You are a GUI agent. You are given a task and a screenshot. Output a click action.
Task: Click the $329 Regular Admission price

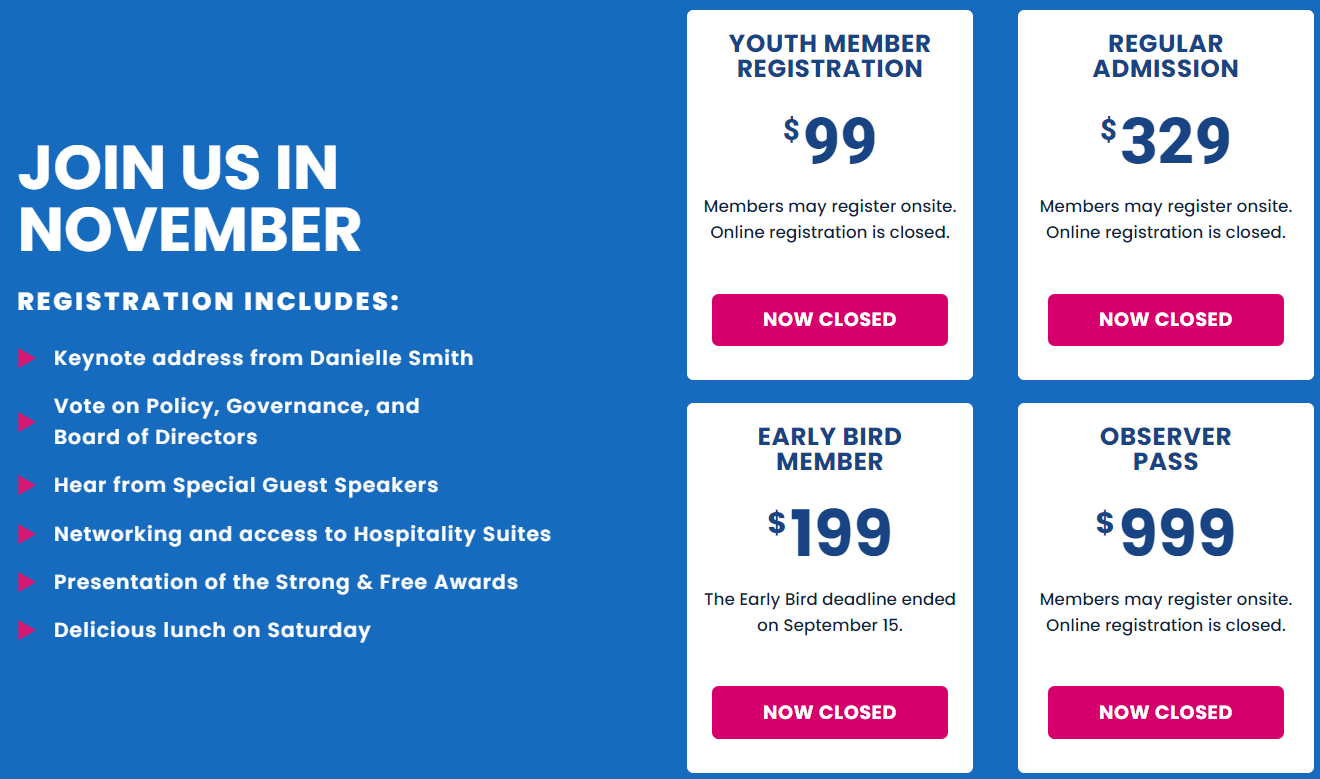[1166, 141]
